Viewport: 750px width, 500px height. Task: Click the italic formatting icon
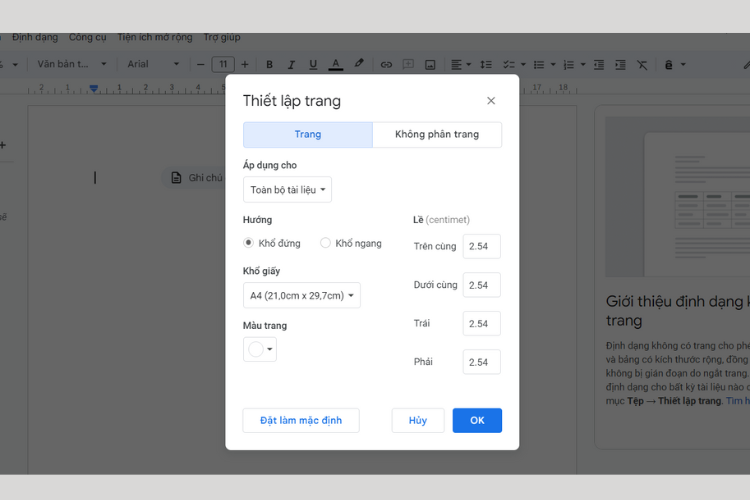click(x=292, y=64)
